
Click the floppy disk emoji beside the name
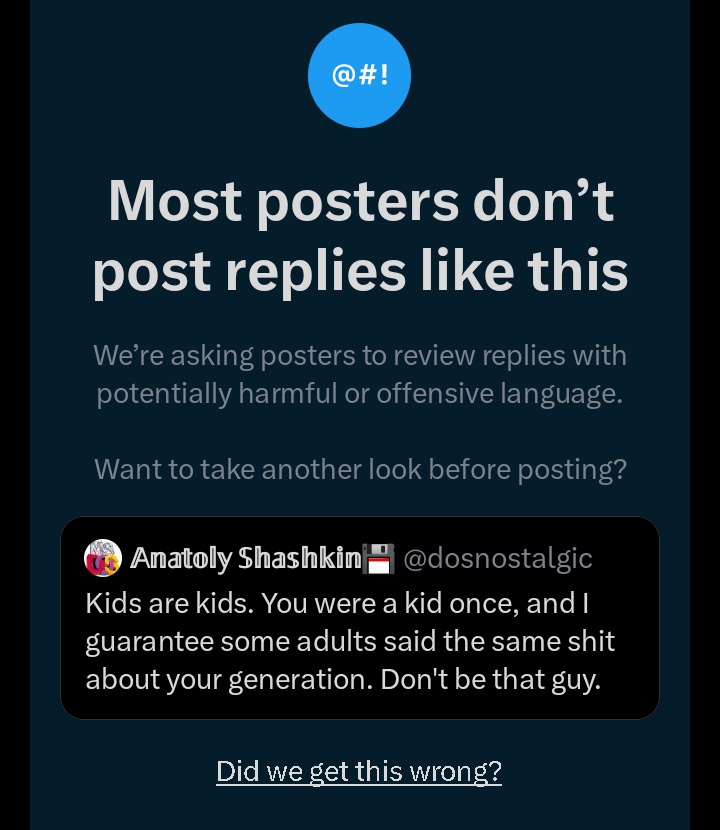click(379, 558)
